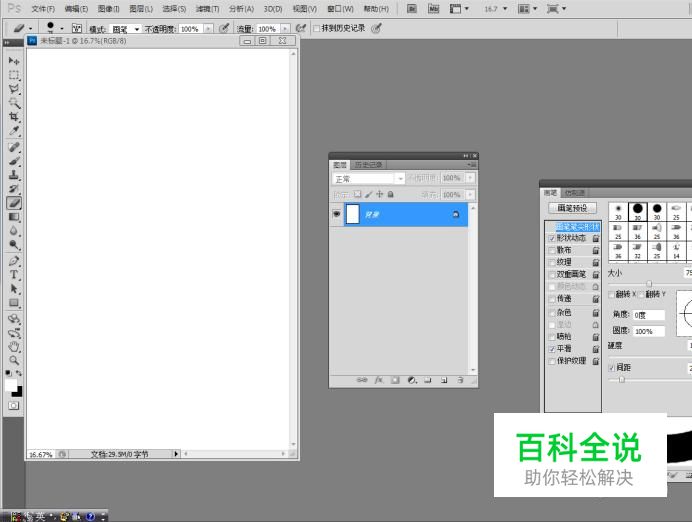Open the 文件(F) menu
This screenshot has width=692, height=522.
pos(43,9)
